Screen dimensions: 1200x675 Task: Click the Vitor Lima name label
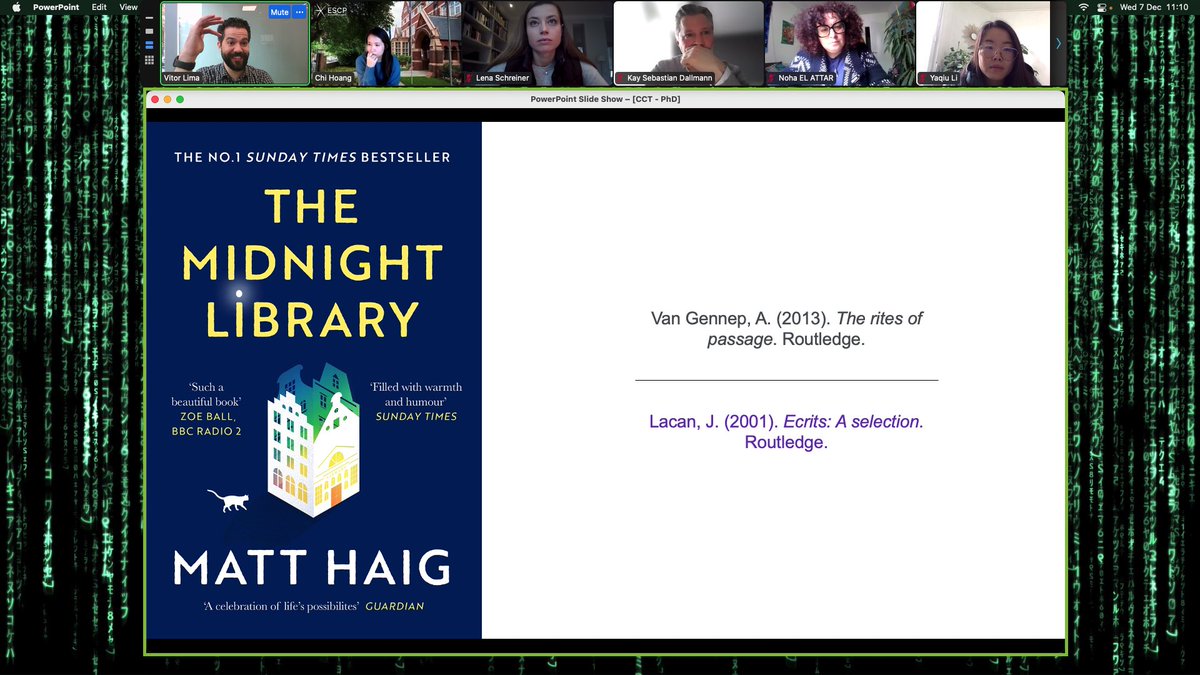[182, 78]
